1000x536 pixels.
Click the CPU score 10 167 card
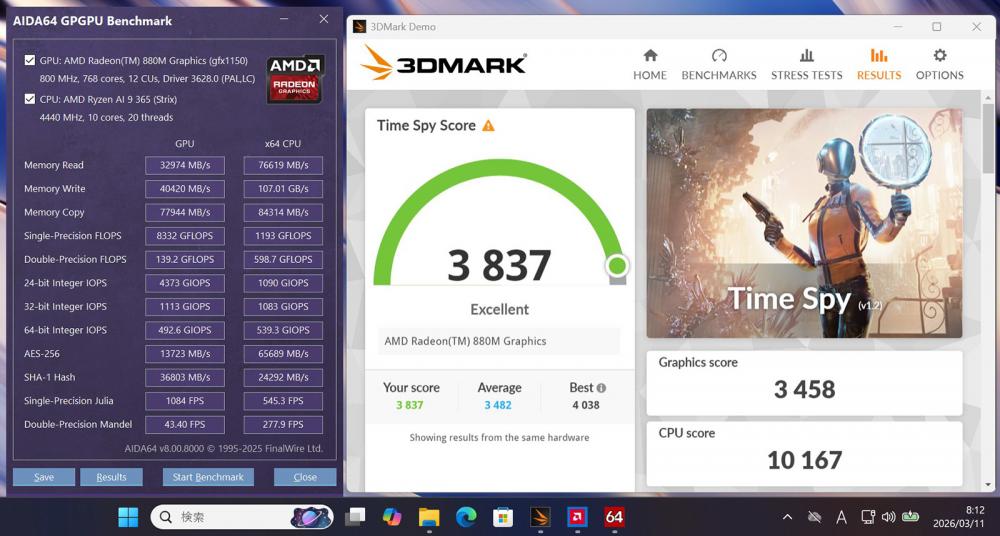tap(804, 453)
